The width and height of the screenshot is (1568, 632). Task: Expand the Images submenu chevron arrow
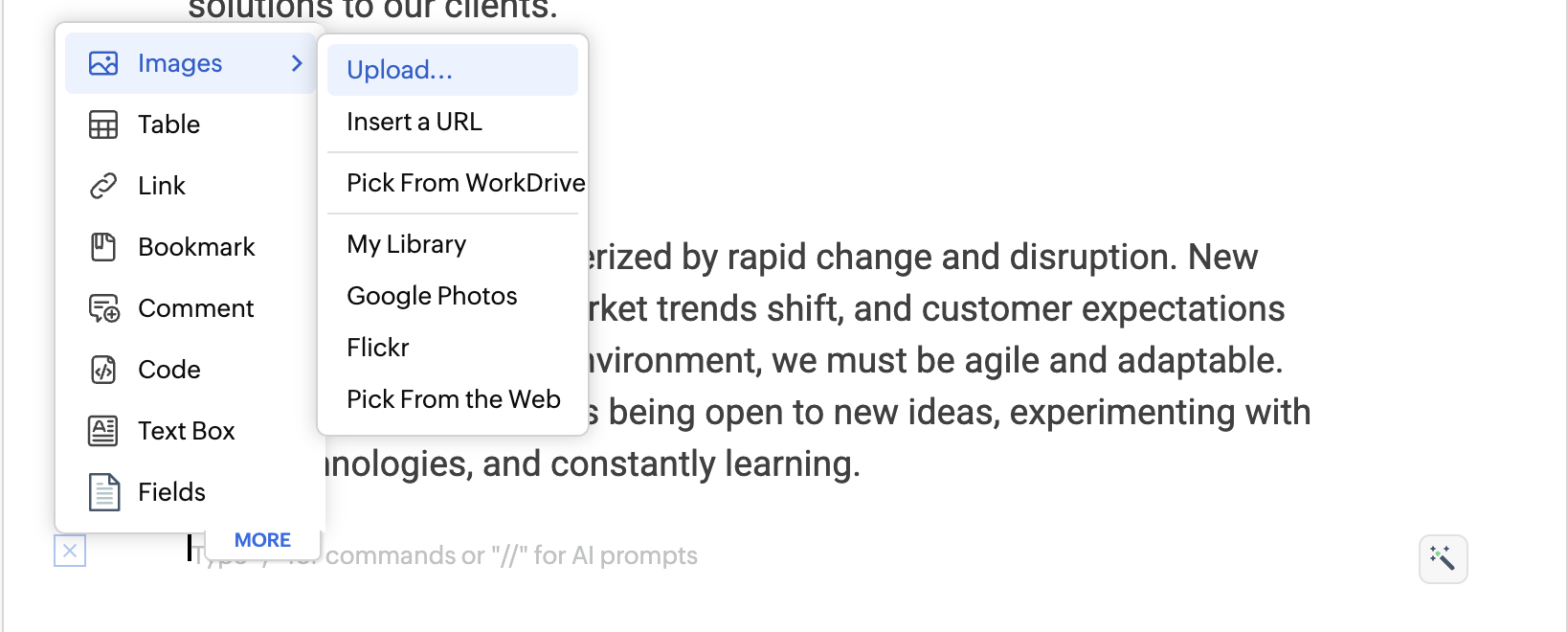click(x=297, y=63)
